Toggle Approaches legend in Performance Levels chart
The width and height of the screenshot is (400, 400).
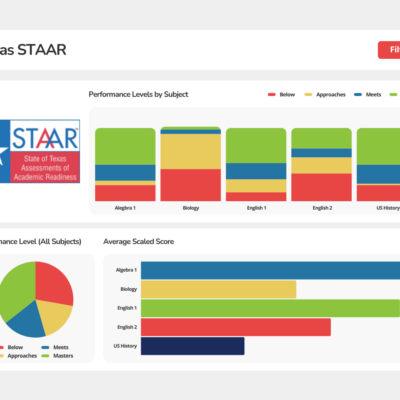[x=325, y=95]
